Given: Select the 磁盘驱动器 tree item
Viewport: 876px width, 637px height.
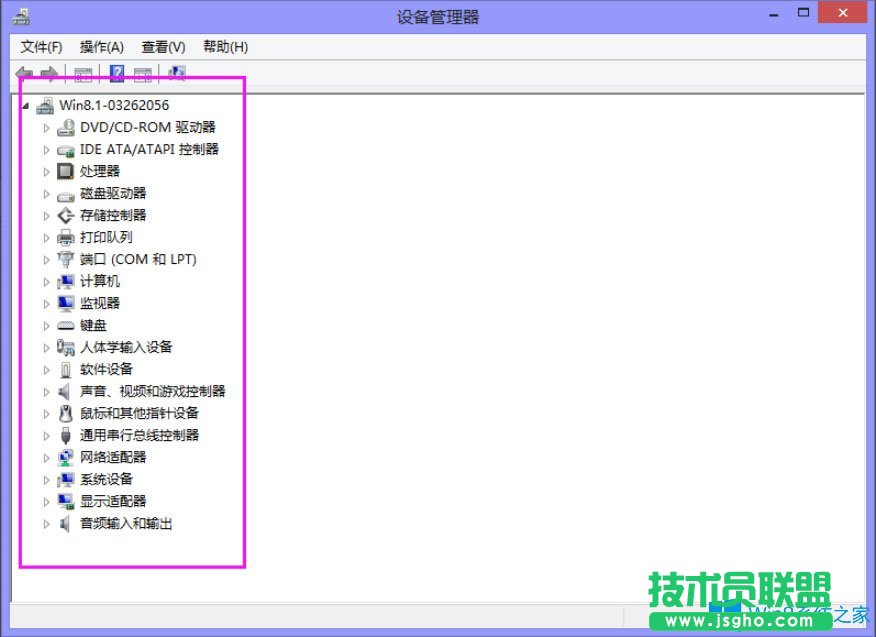Looking at the screenshot, I should (106, 193).
